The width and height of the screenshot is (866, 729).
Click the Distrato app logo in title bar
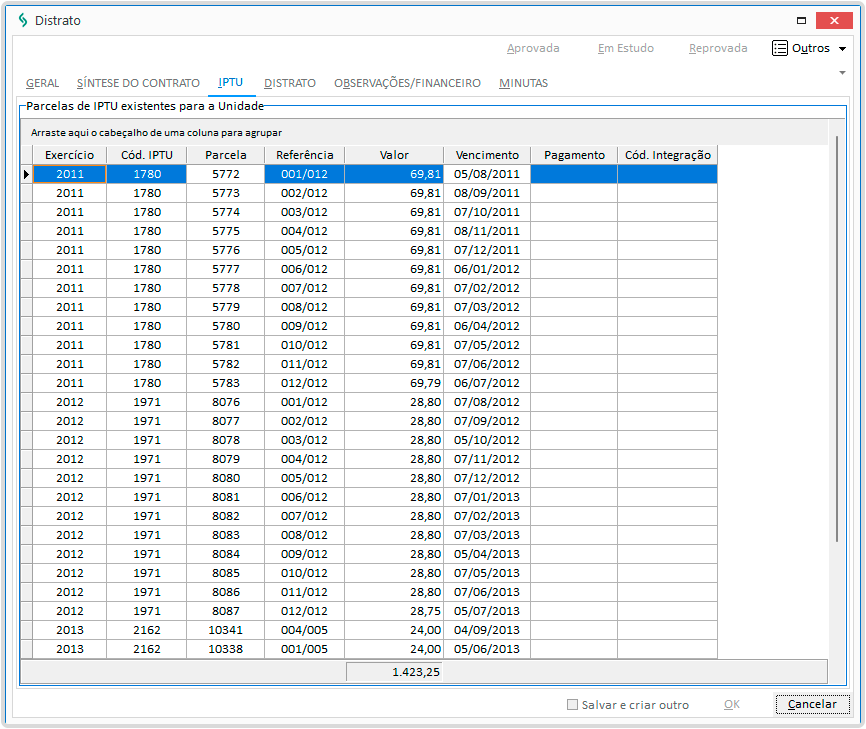click(23, 20)
